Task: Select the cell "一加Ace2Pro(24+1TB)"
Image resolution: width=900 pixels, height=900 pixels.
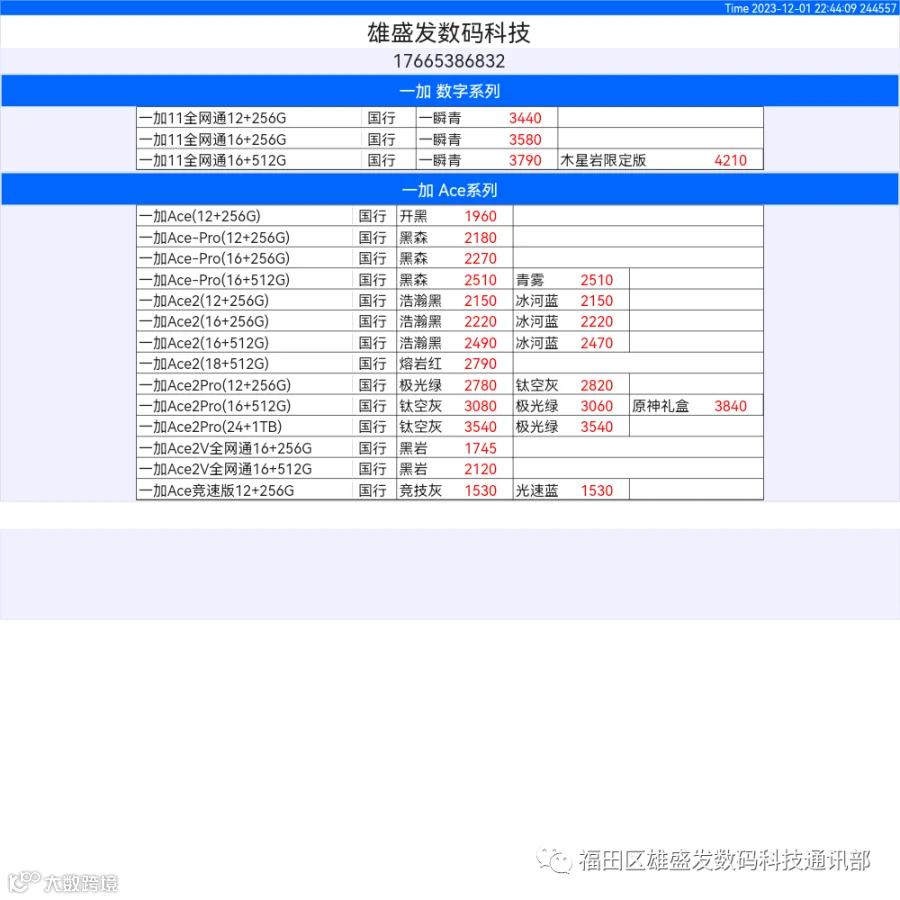Action: pos(210,427)
